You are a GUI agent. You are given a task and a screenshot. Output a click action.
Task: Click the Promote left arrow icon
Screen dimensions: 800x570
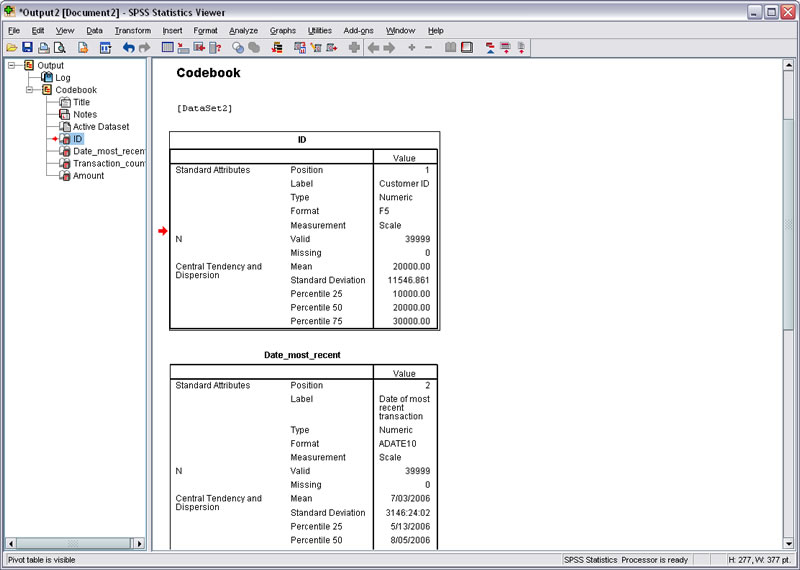(x=373, y=47)
